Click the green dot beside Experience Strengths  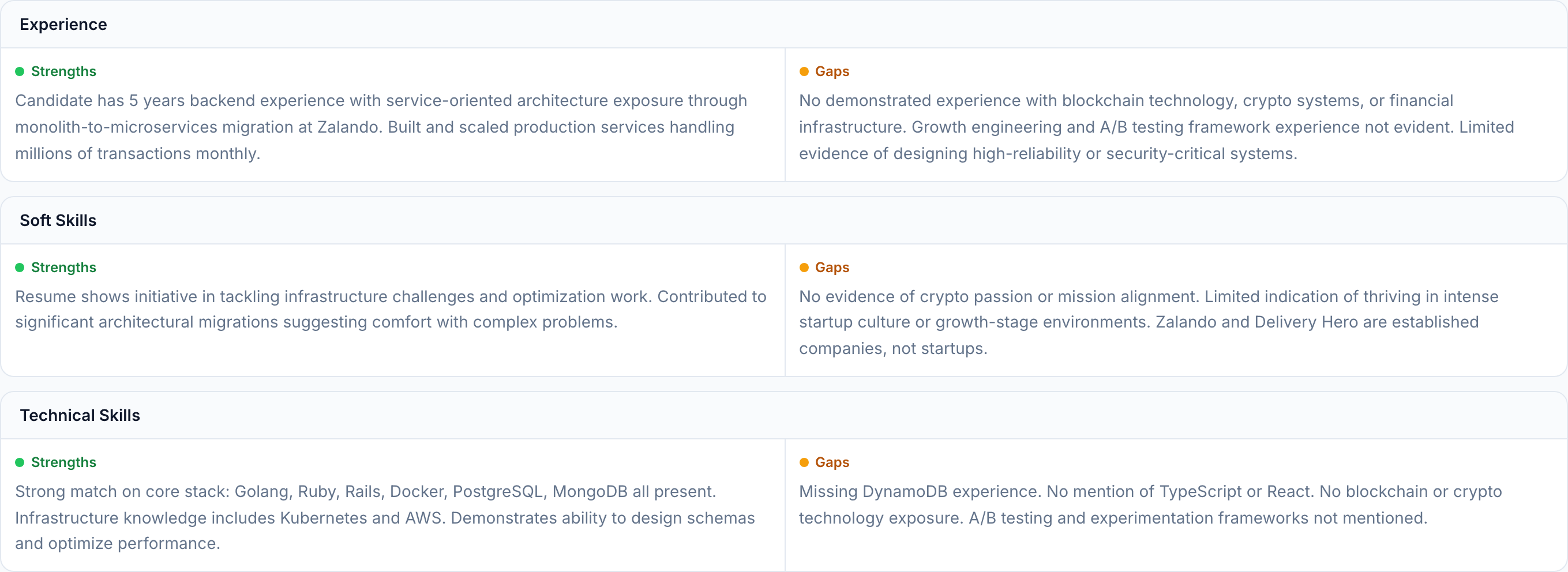click(20, 72)
